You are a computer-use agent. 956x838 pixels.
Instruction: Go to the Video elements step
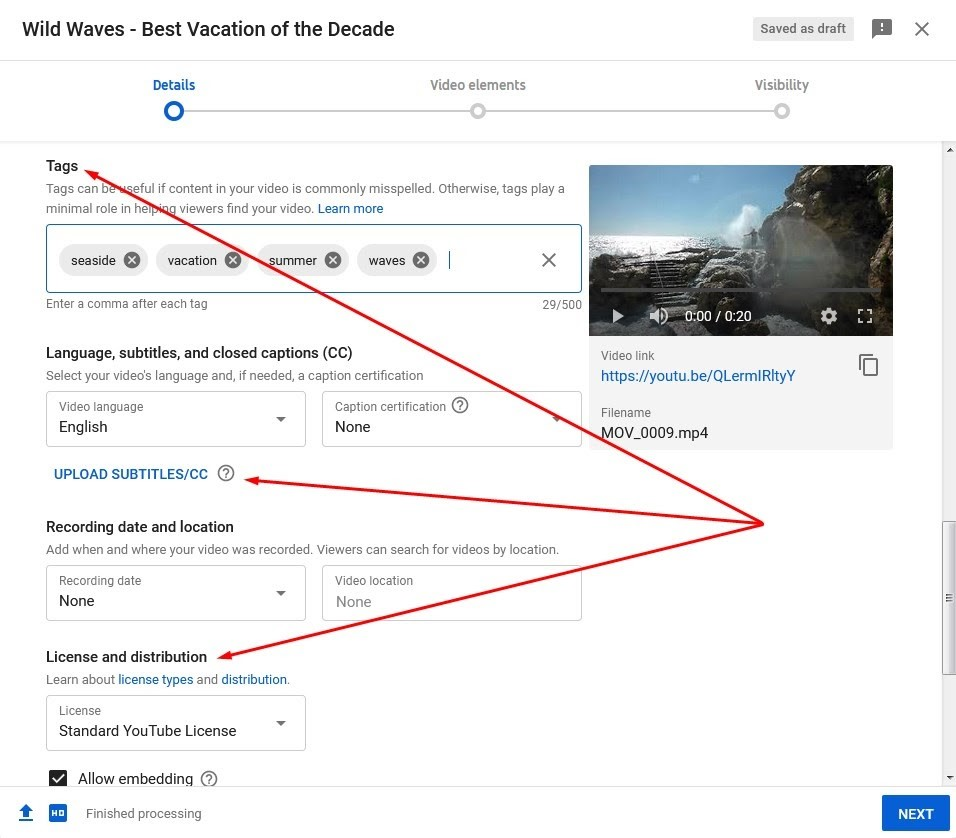coord(477,98)
